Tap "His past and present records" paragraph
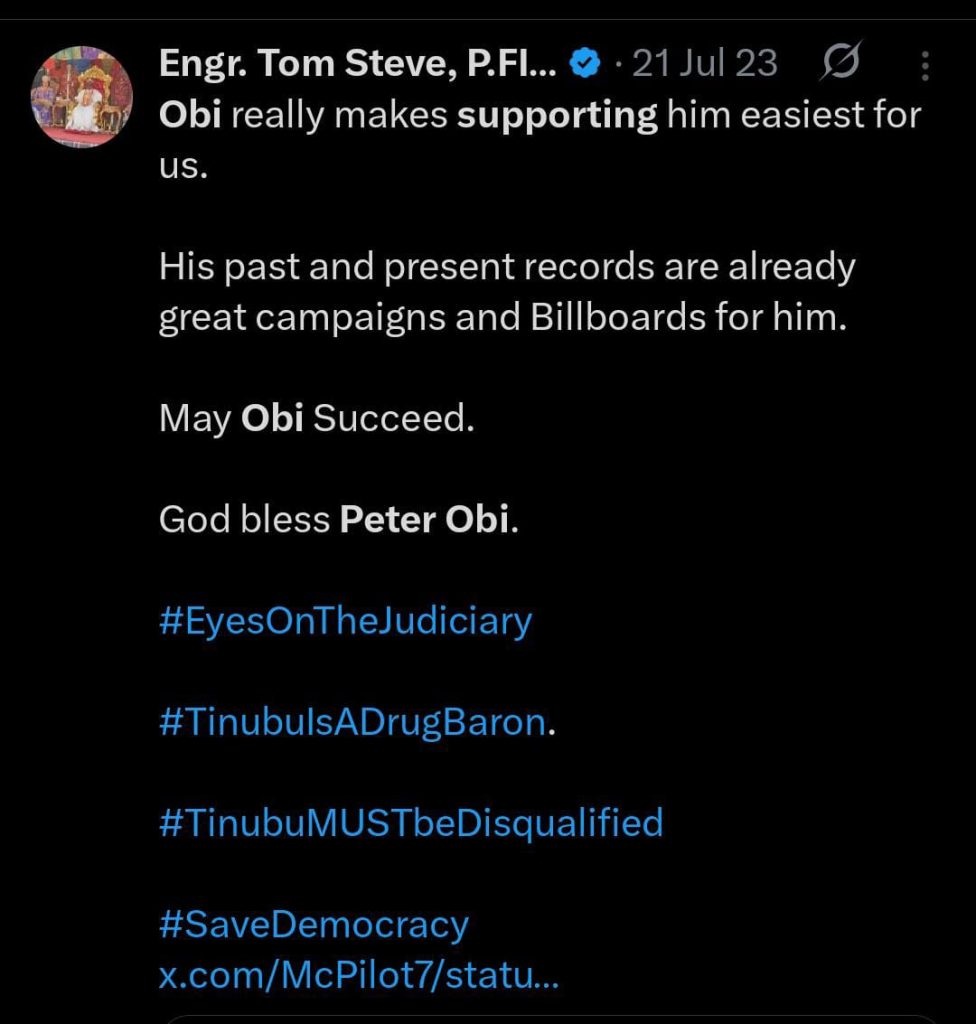This screenshot has height=1024, width=976. click(x=507, y=267)
